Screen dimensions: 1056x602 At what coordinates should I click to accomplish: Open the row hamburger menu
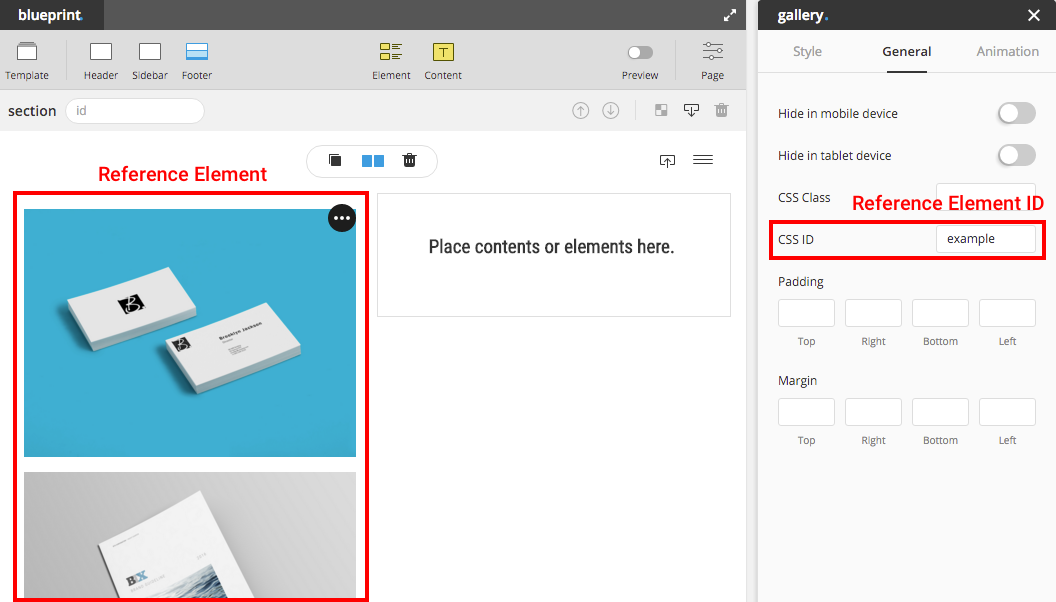click(x=703, y=160)
